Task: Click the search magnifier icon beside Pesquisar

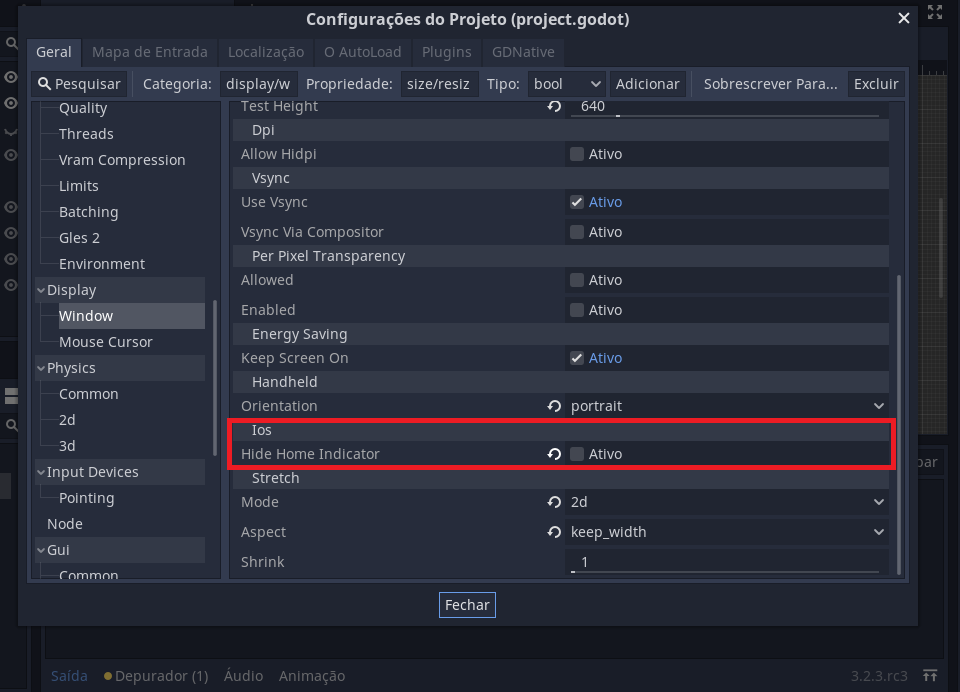Action: (x=44, y=84)
